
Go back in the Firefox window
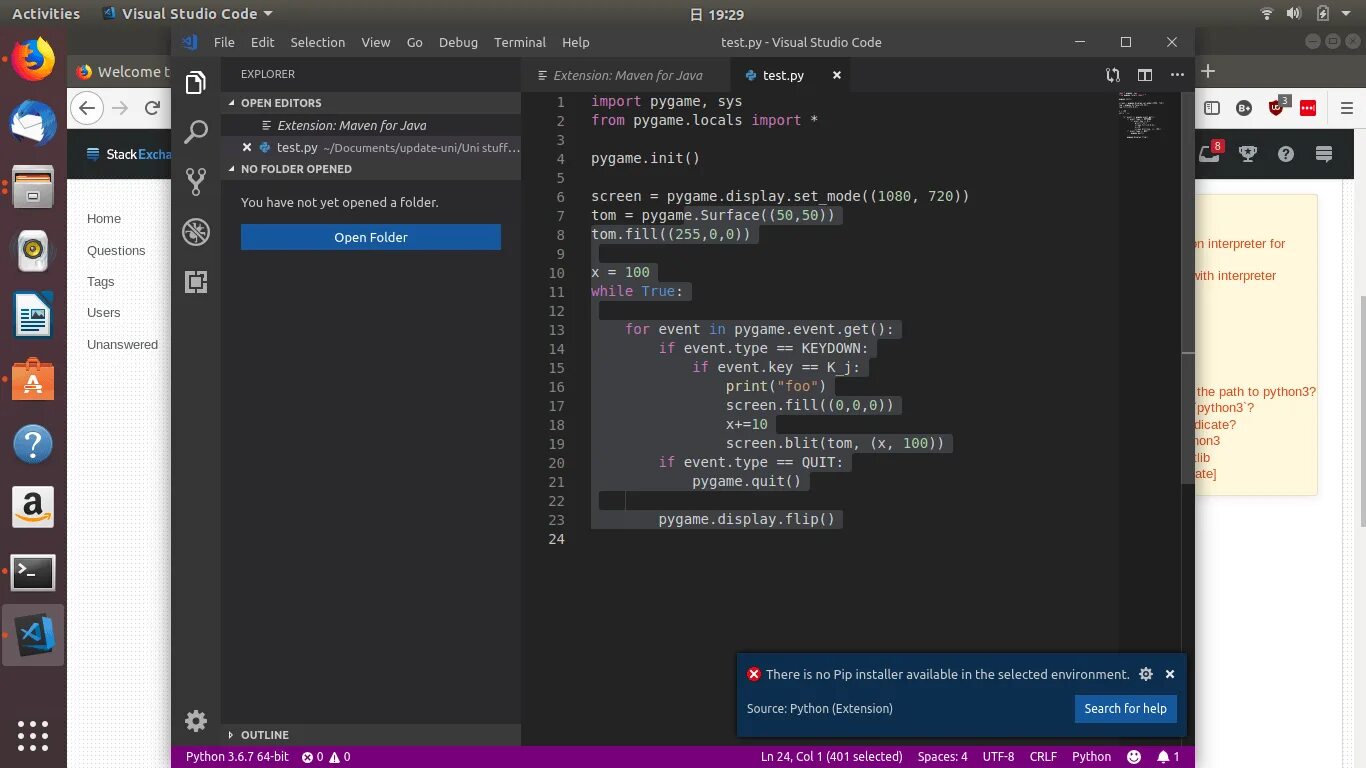tap(87, 108)
